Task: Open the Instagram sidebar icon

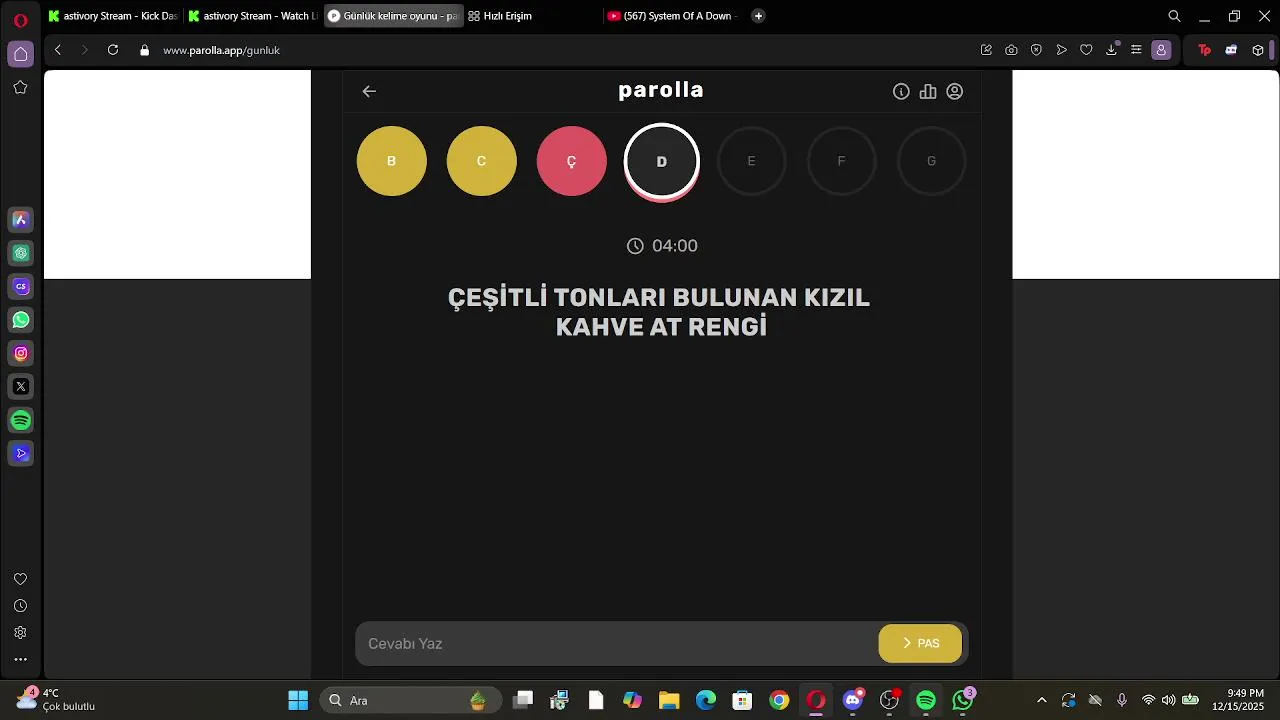Action: pyautogui.click(x=21, y=353)
